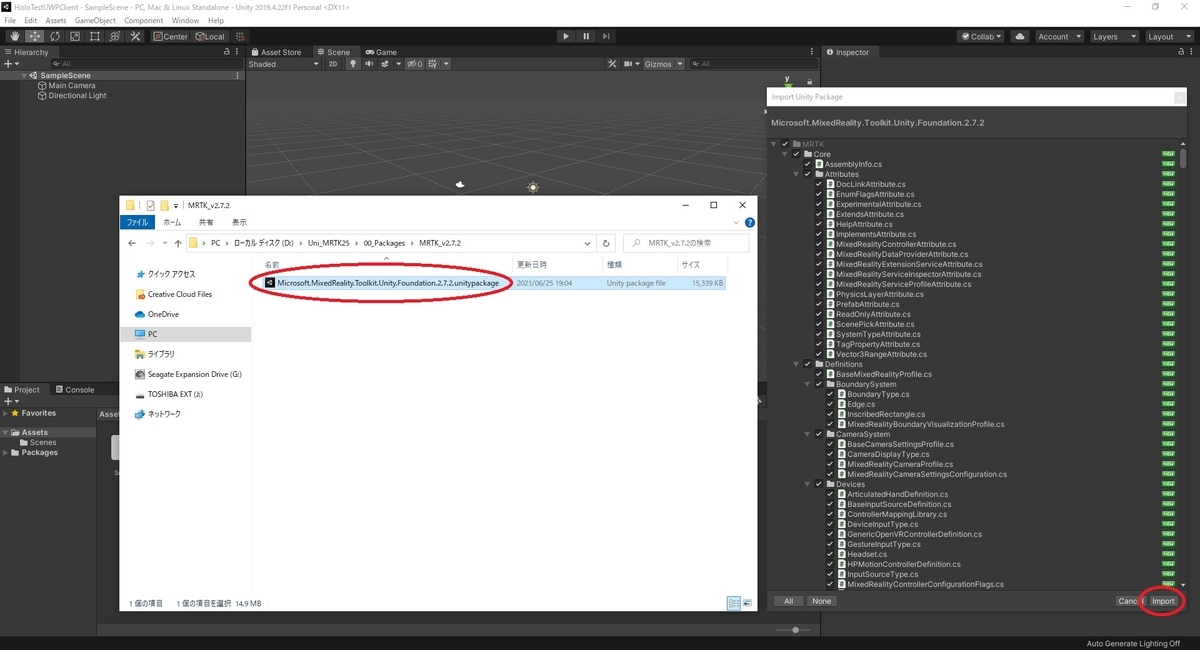Toggle Local handle rotation button
The width and height of the screenshot is (1200, 650).
coord(209,36)
